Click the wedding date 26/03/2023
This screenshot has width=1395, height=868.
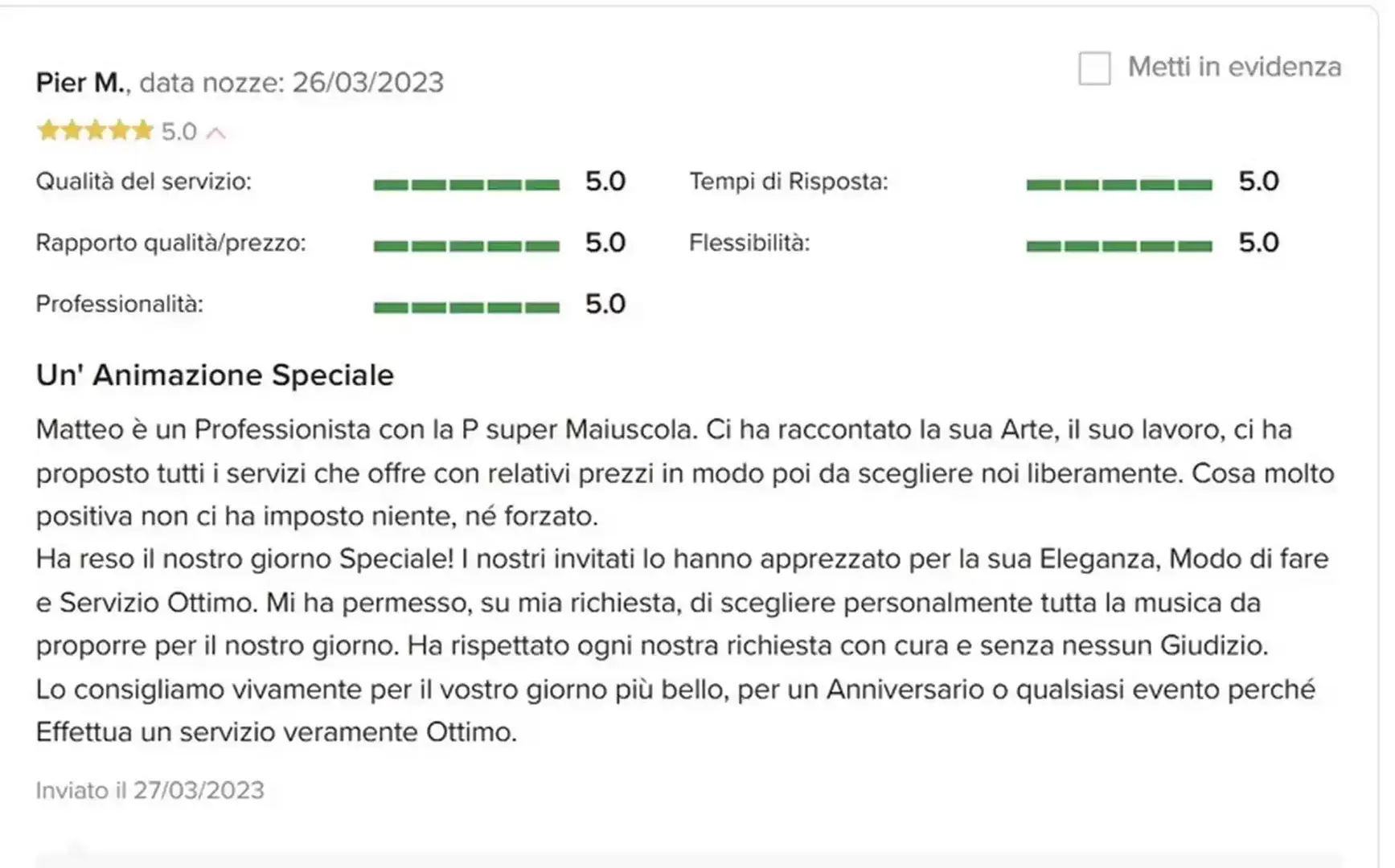(367, 83)
